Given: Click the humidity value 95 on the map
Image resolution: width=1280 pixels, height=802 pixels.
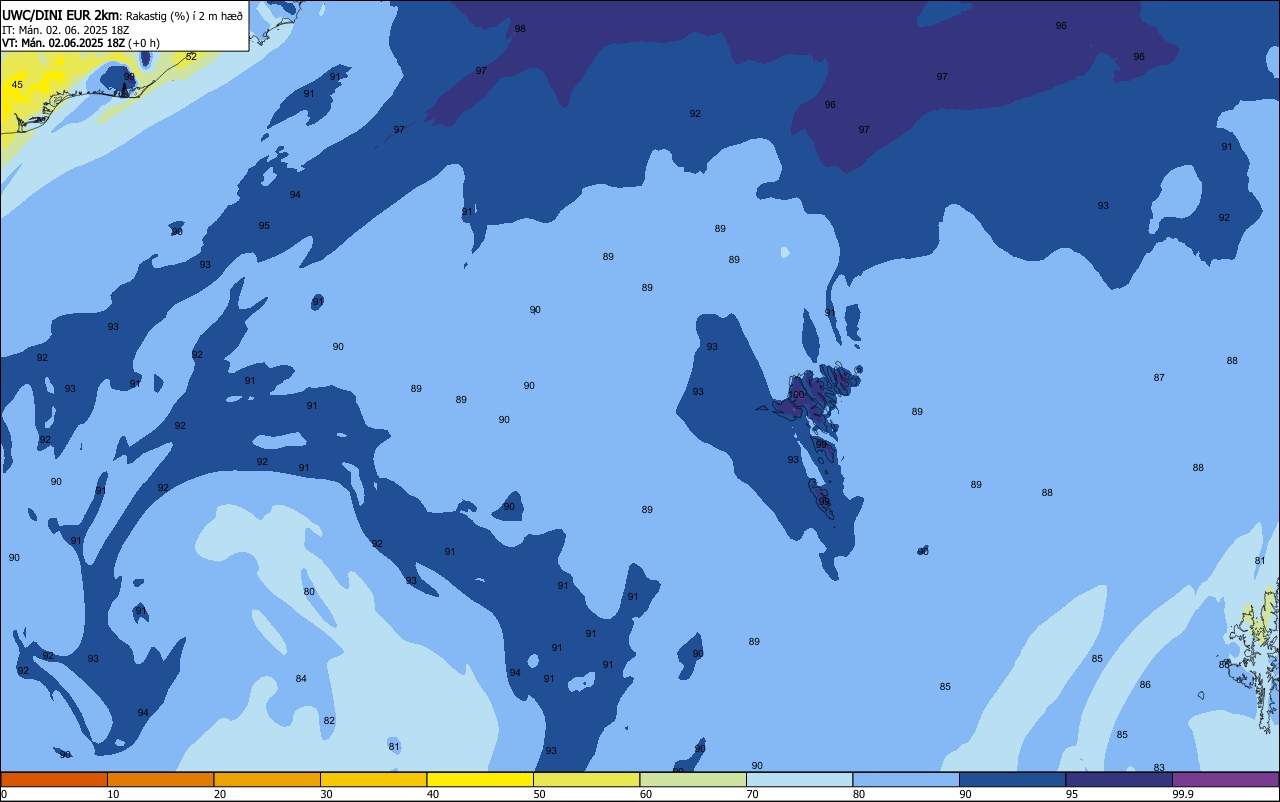Looking at the screenshot, I should [x=264, y=226].
